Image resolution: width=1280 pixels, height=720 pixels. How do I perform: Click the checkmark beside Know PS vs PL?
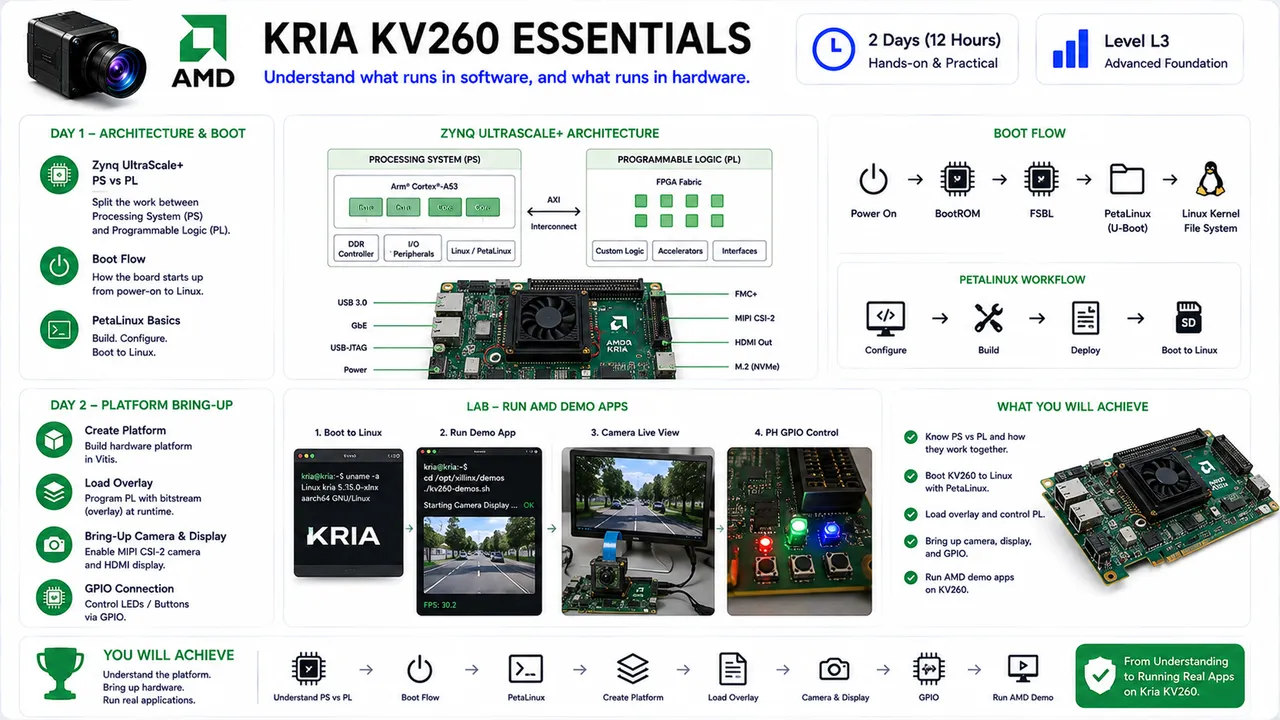click(x=911, y=437)
